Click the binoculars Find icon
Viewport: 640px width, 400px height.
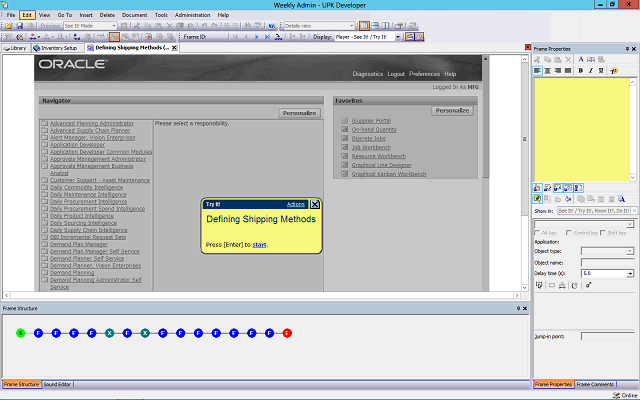[247, 26]
